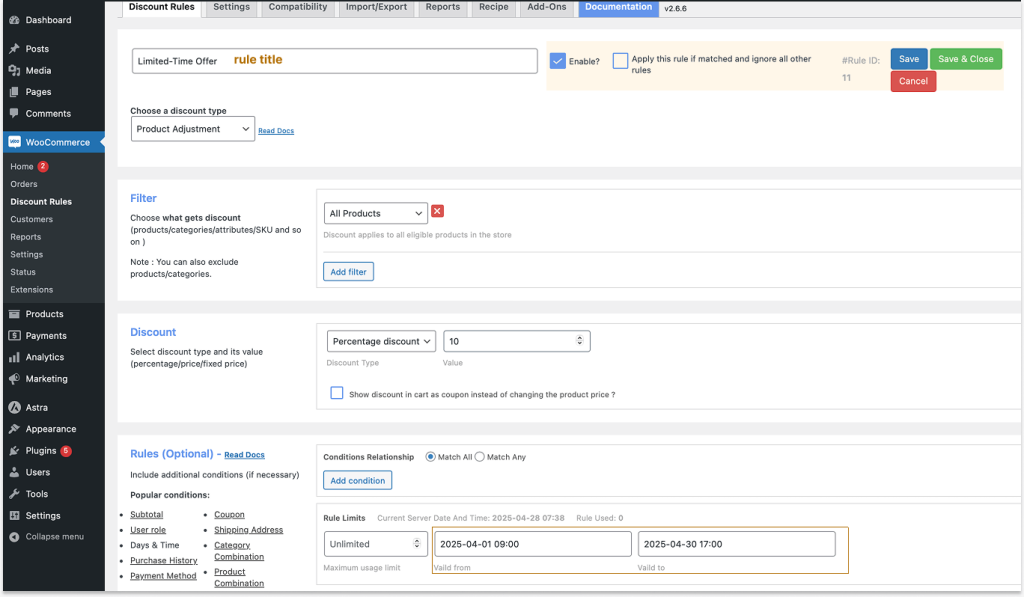Open Read Docs link beside discount type
The image size is (1024, 597).
[x=276, y=131]
